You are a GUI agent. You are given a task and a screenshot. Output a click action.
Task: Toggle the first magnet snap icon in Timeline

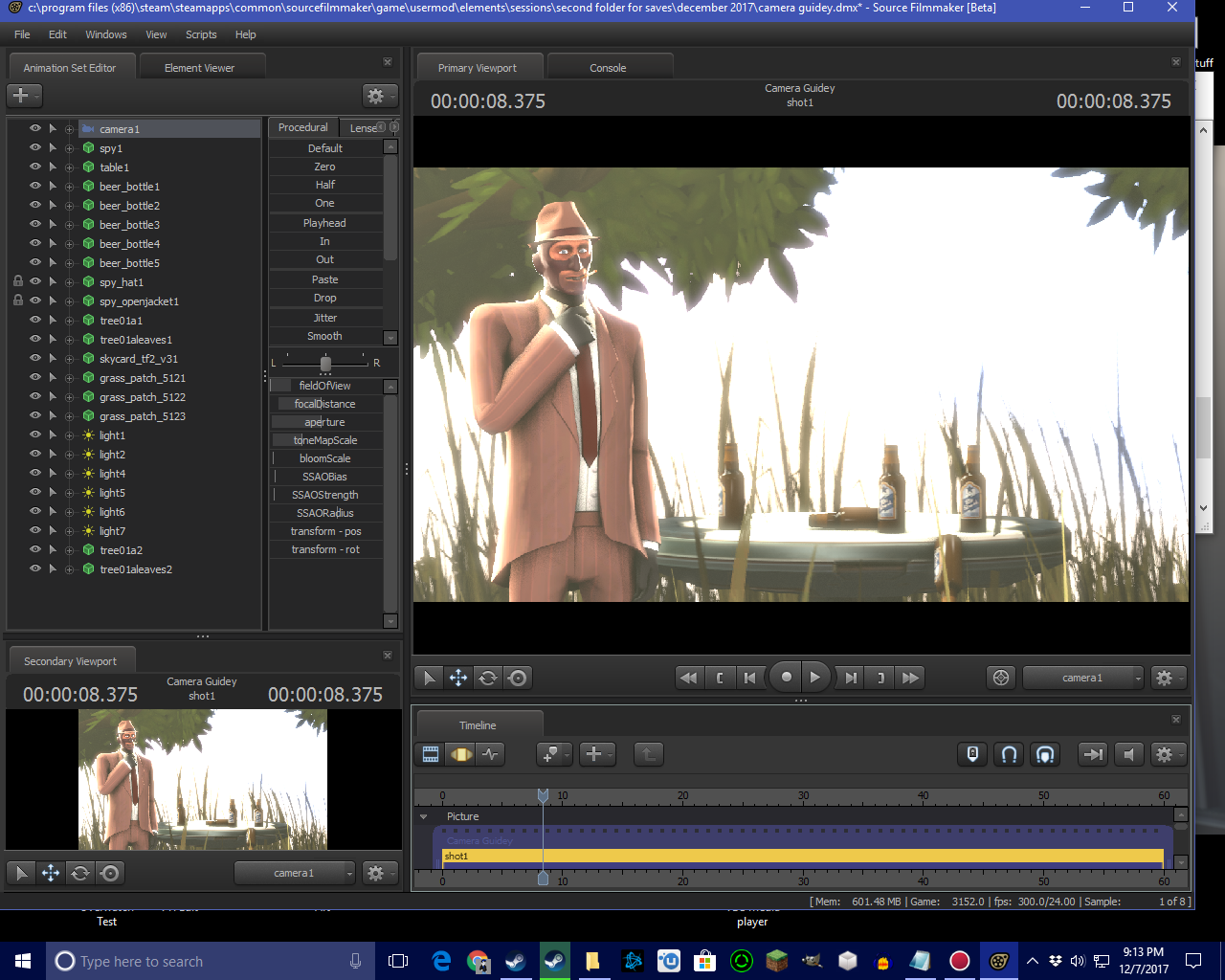point(1009,754)
